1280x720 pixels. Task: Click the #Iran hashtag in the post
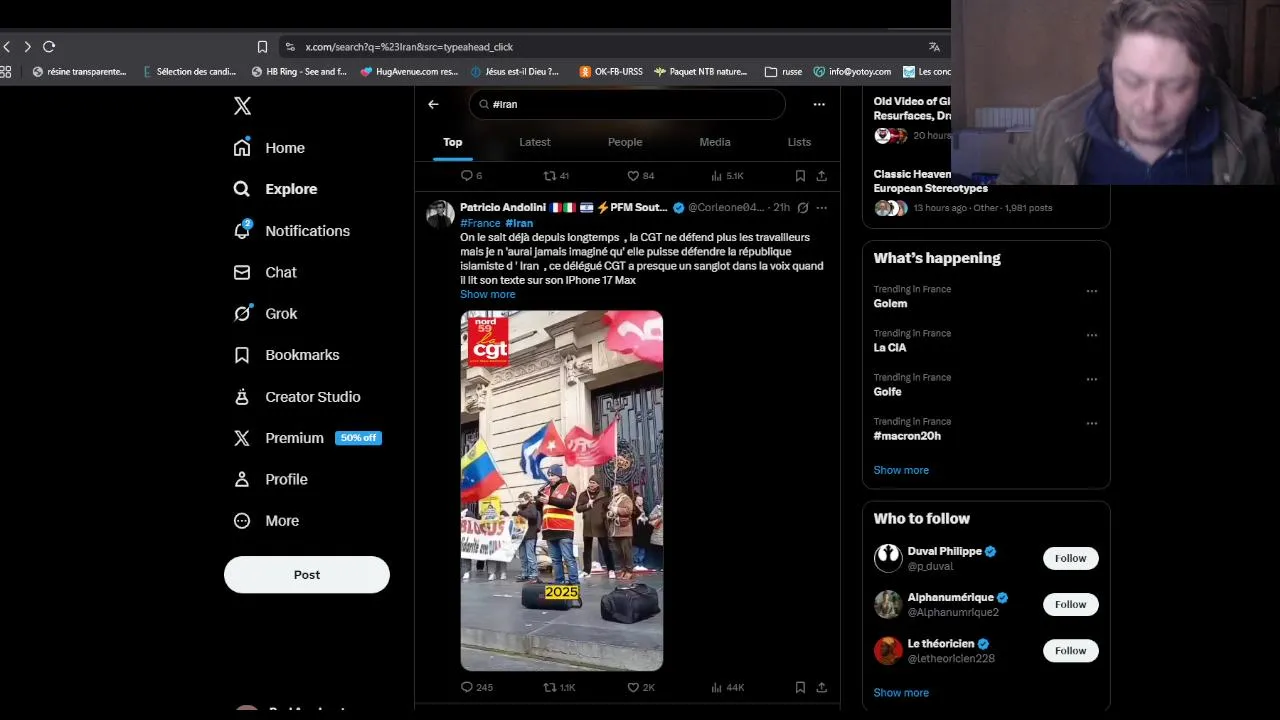519,223
